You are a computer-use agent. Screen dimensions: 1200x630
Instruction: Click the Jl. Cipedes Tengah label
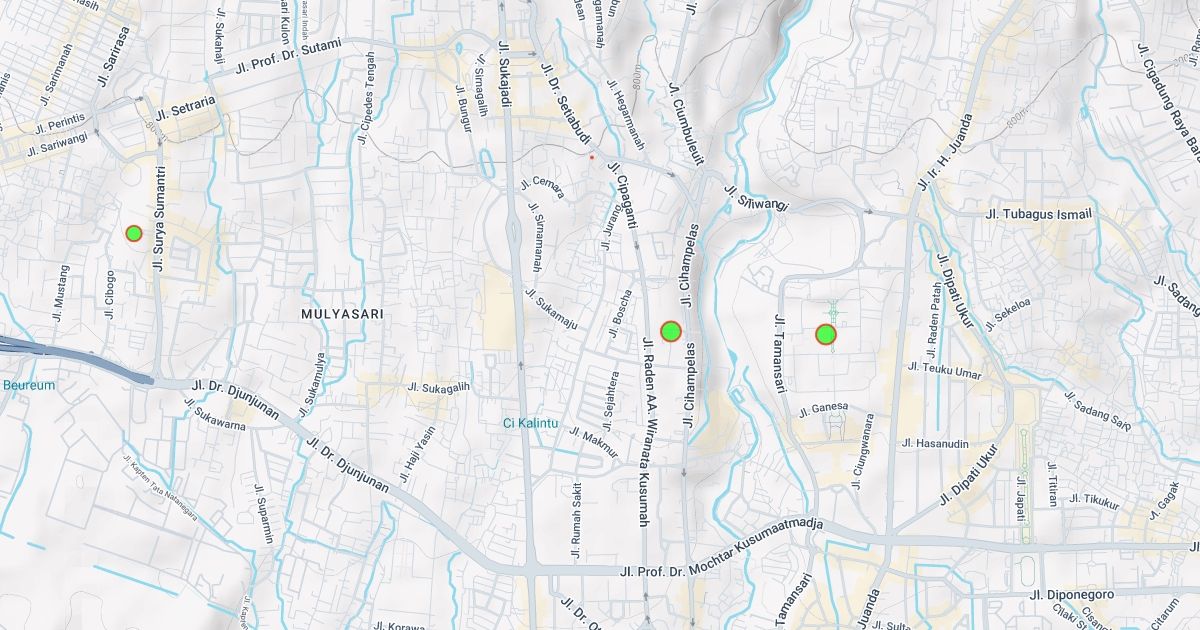pyautogui.click(x=368, y=98)
